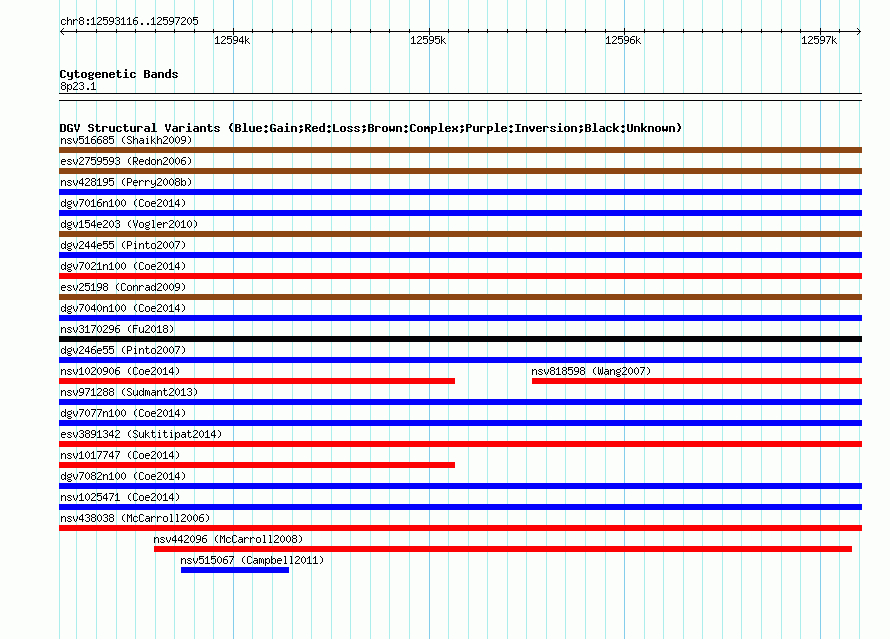The width and height of the screenshot is (890, 639).
Task: Click the left arrow of the coordinate ruler
Action: tap(62, 31)
